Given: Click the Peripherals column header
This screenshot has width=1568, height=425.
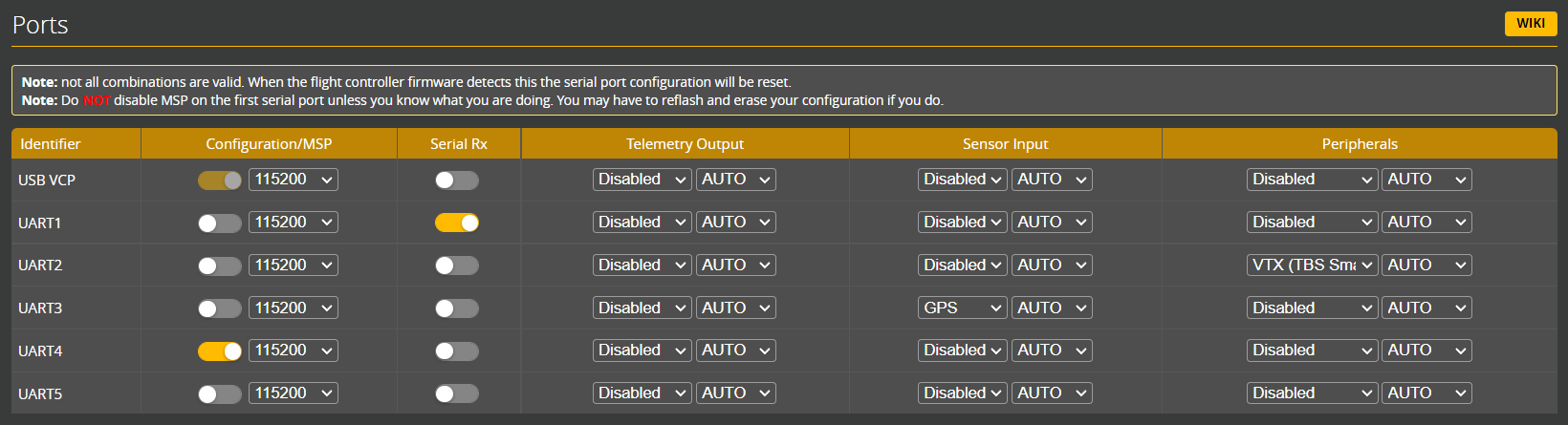Looking at the screenshot, I should 1359,144.
